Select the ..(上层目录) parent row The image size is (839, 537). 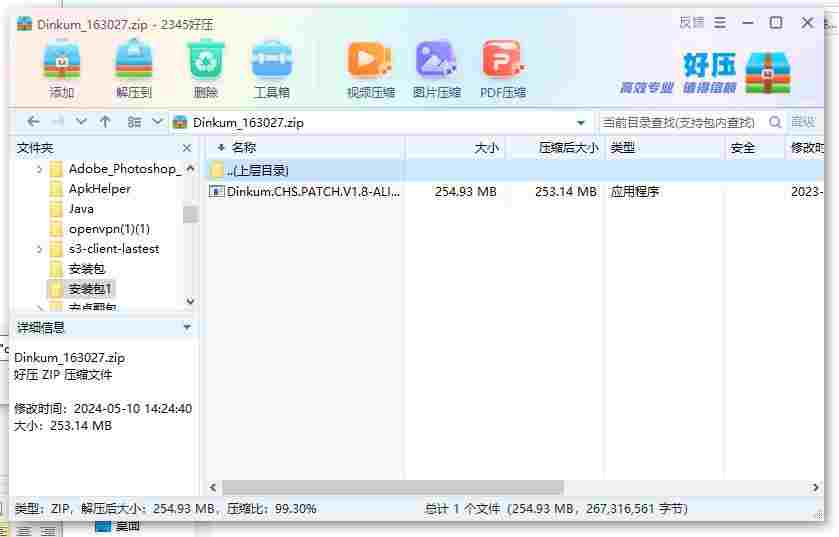click(x=515, y=171)
